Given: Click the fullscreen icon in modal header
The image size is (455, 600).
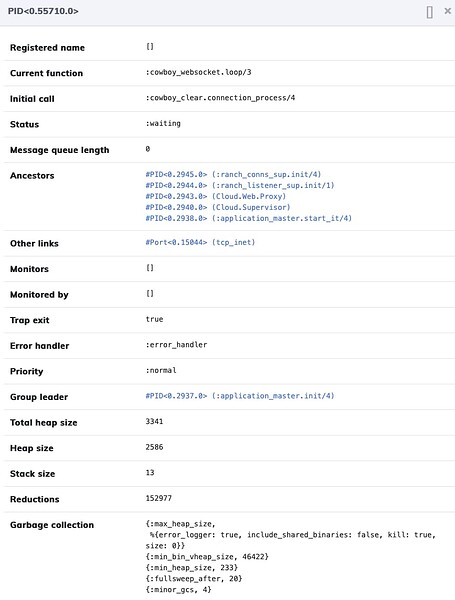Looking at the screenshot, I should [x=430, y=12].
